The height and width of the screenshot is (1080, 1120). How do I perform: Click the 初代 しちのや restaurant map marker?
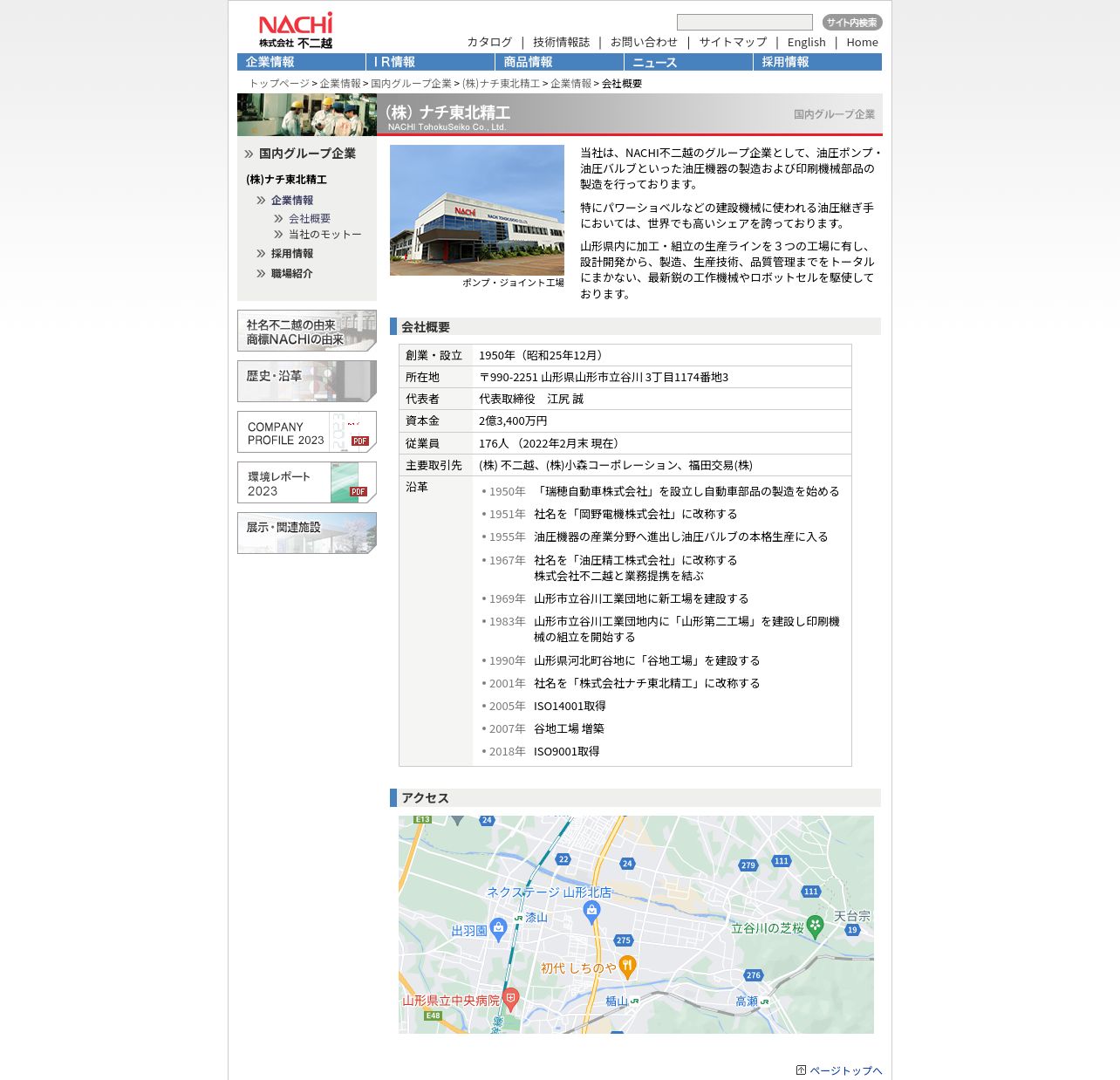pos(627,966)
